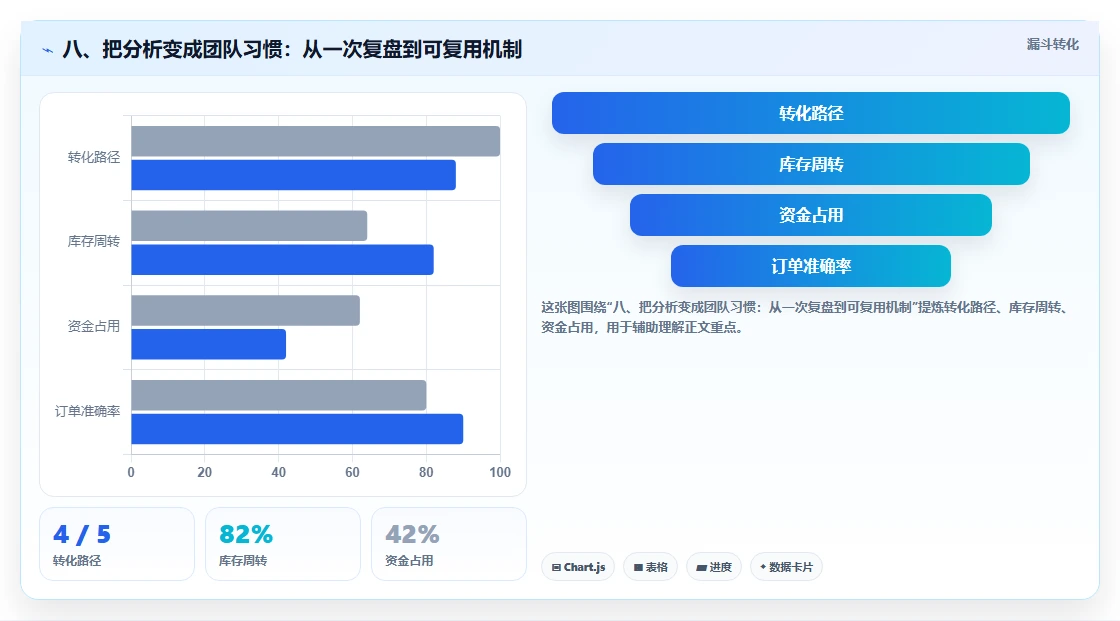Click the gray bar for 转化路径
Image resolution: width=1120 pixels, height=621 pixels.
(x=316, y=141)
